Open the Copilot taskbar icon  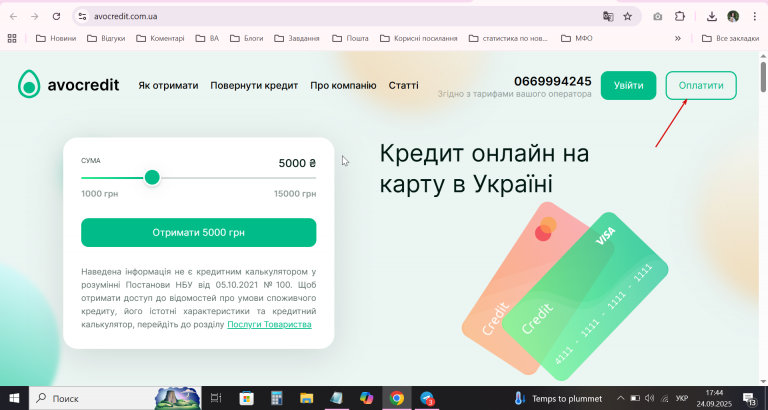tap(366, 398)
